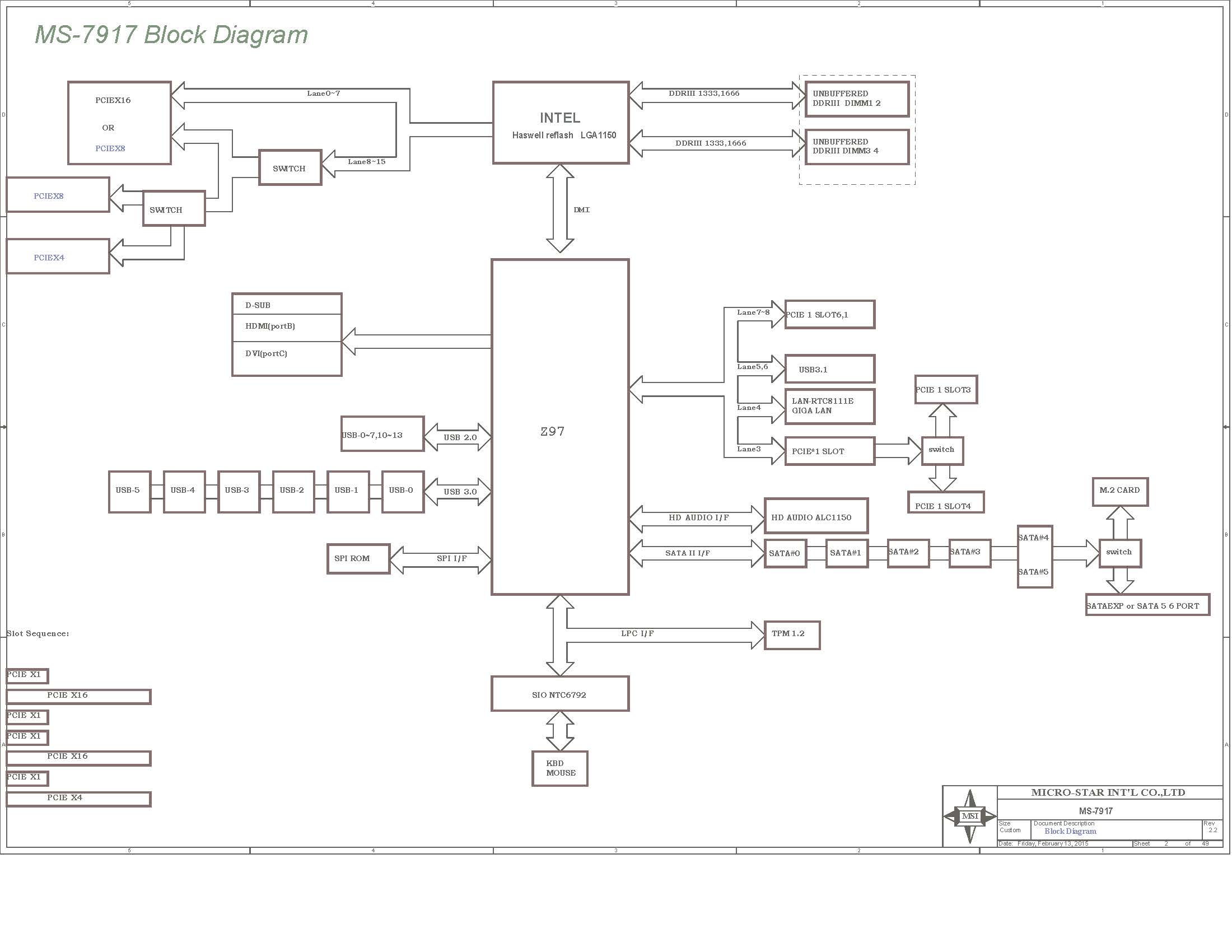
Task: Select the "SATA#3" port block
Action: [970, 554]
